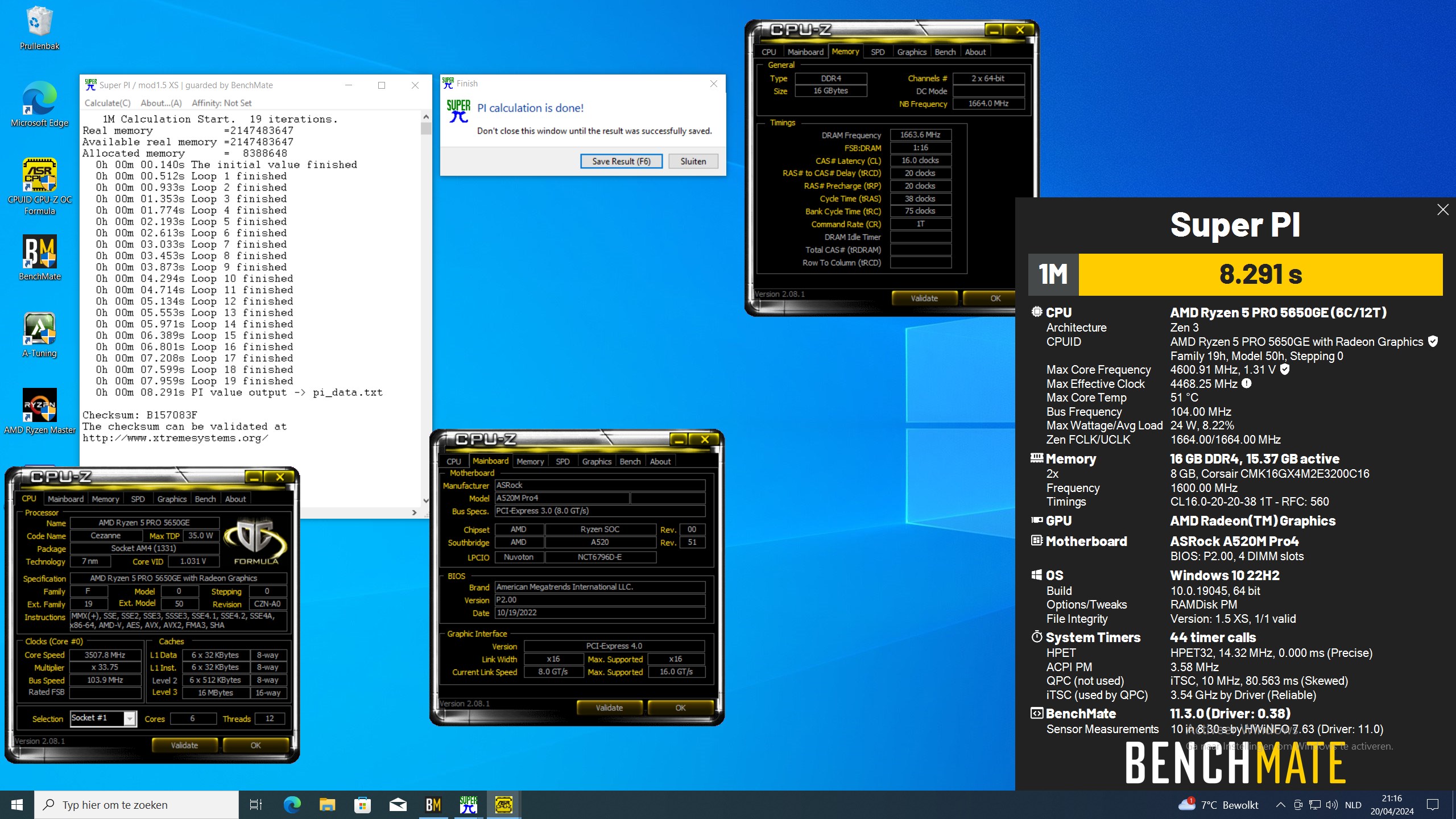Click OK in Mainboard CPU-Z window
Image resolution: width=1456 pixels, height=819 pixels.
point(680,708)
